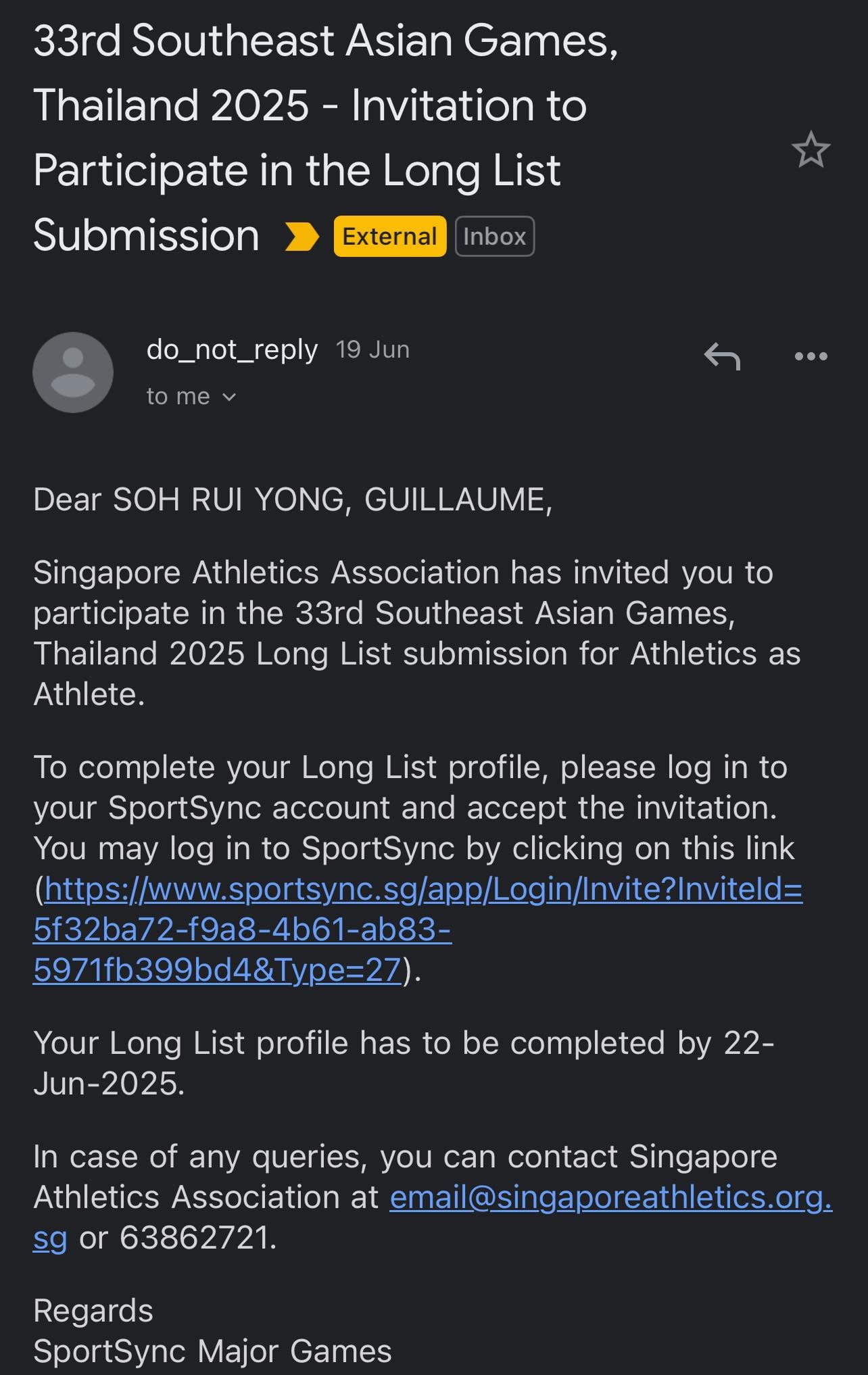This screenshot has width=868, height=1375.
Task: Tap the 'Singapore Athletics Association has invited' paragraph
Action: coord(416,633)
